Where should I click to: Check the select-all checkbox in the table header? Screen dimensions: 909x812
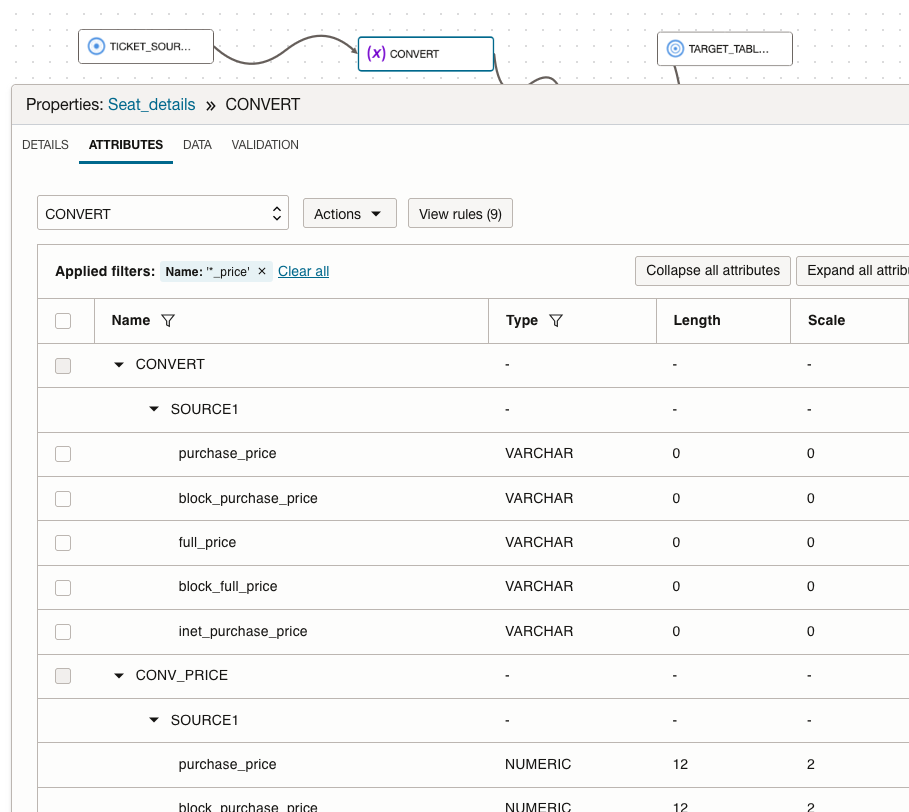[63, 320]
